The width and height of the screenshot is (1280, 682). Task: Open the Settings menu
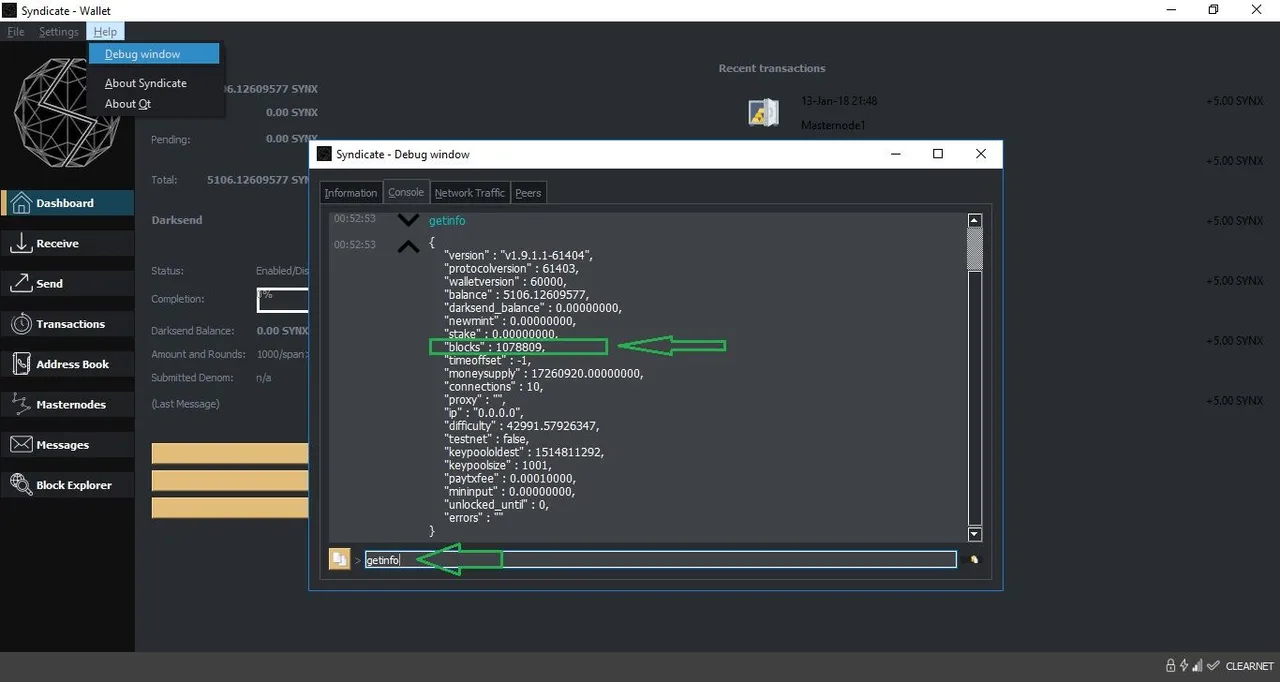click(x=59, y=32)
